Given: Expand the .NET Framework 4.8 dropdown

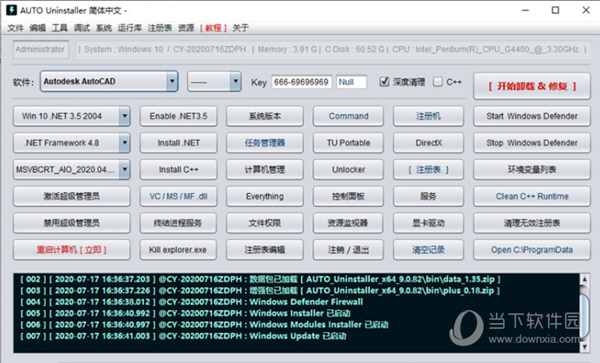Looking at the screenshot, I should [124, 143].
